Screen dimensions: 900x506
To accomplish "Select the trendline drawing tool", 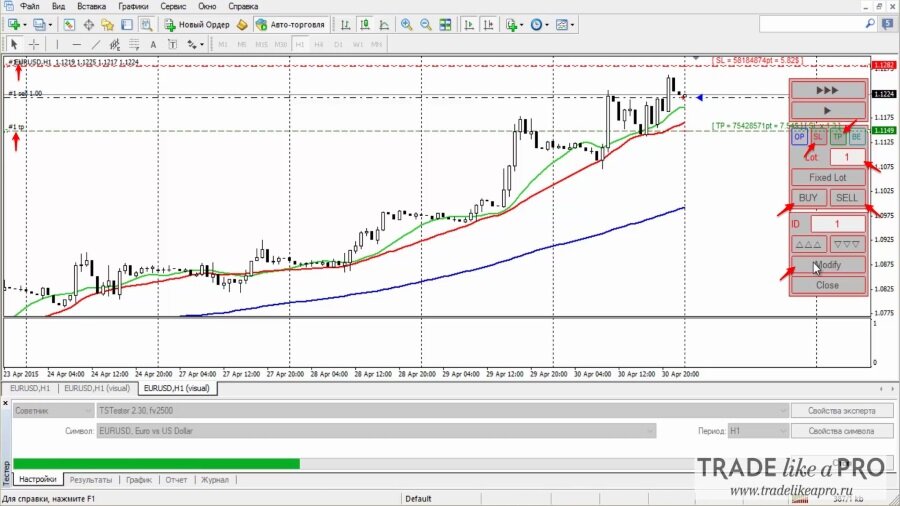I will point(95,44).
